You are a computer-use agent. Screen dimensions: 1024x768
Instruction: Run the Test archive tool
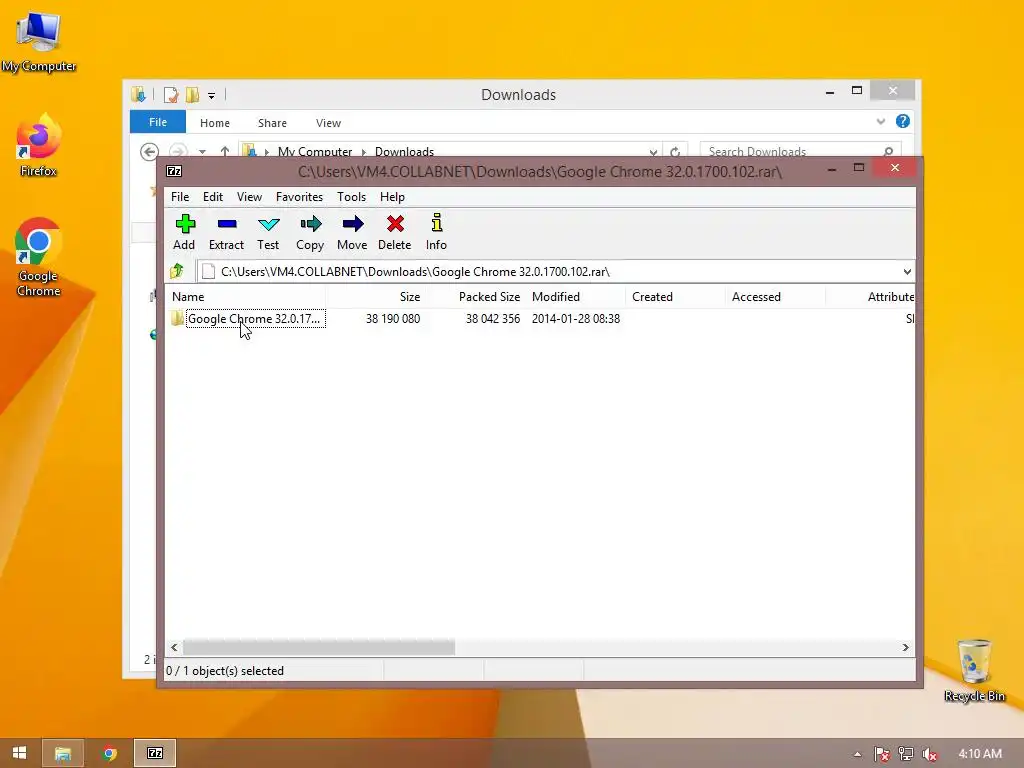tap(268, 232)
